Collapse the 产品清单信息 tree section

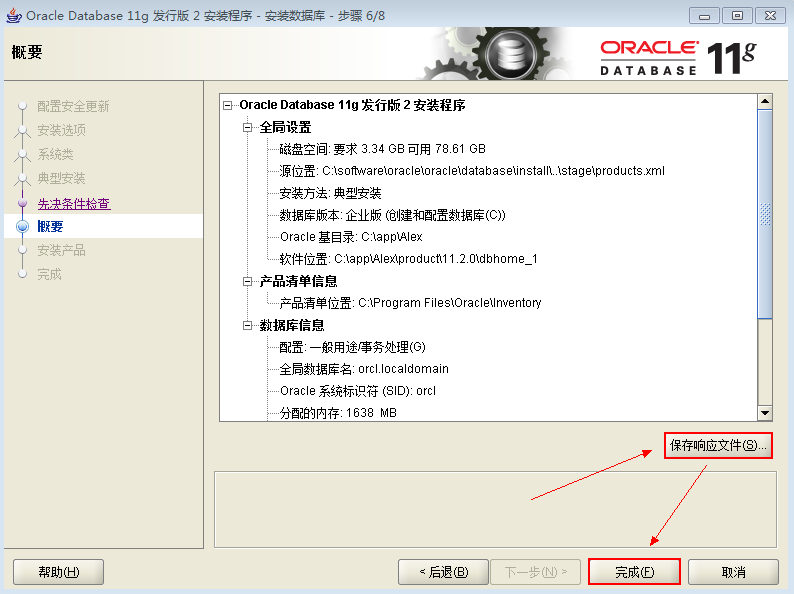coord(248,281)
